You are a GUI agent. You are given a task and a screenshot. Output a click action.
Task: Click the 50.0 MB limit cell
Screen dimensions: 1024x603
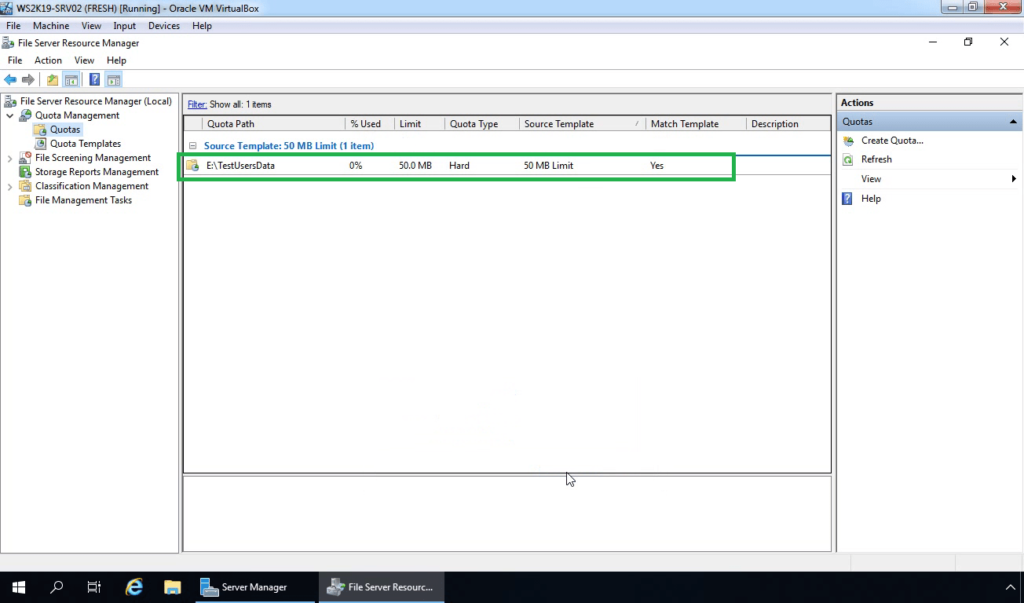click(x=415, y=165)
